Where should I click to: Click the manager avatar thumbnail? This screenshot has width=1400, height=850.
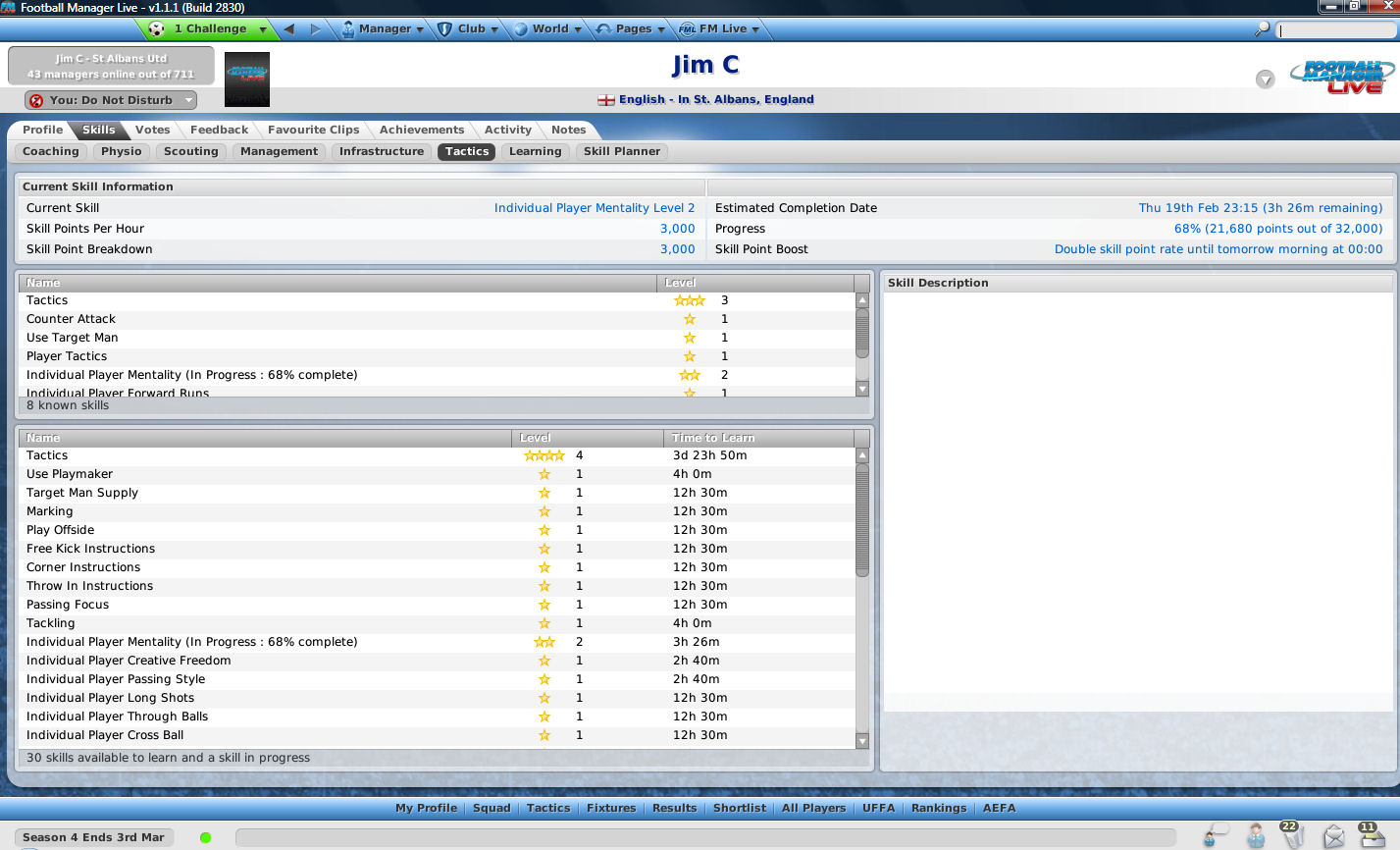pyautogui.click(x=247, y=80)
